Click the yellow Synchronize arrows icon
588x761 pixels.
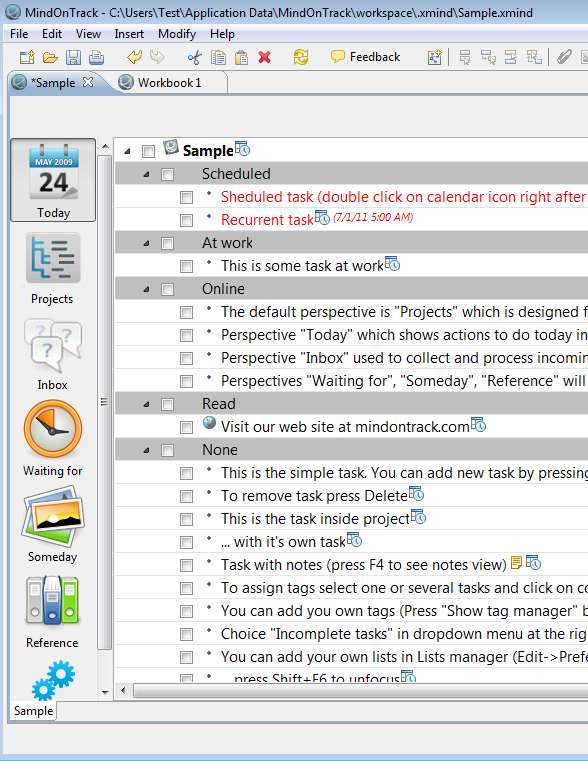[301, 57]
